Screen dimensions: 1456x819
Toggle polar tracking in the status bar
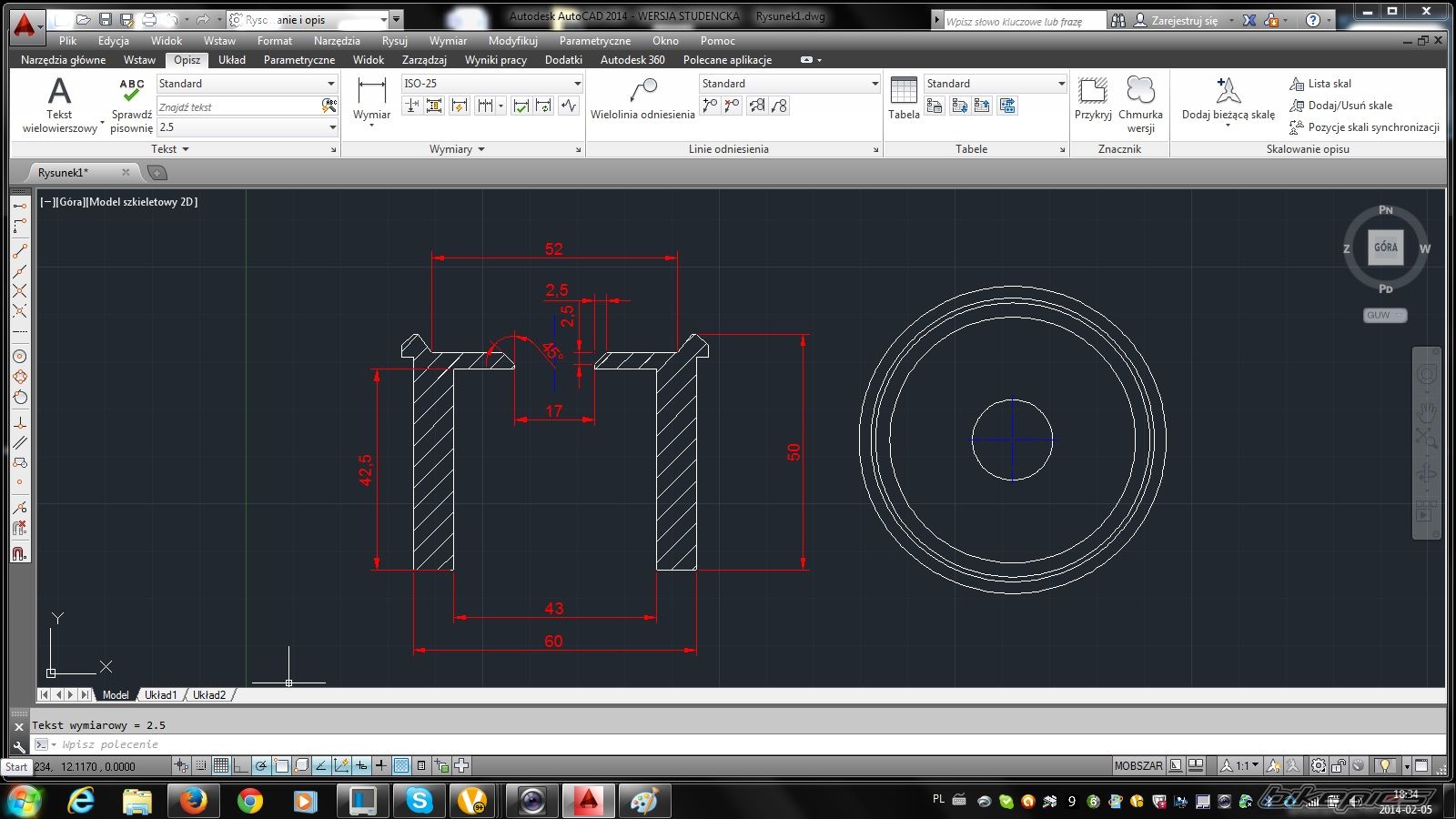coord(261,765)
